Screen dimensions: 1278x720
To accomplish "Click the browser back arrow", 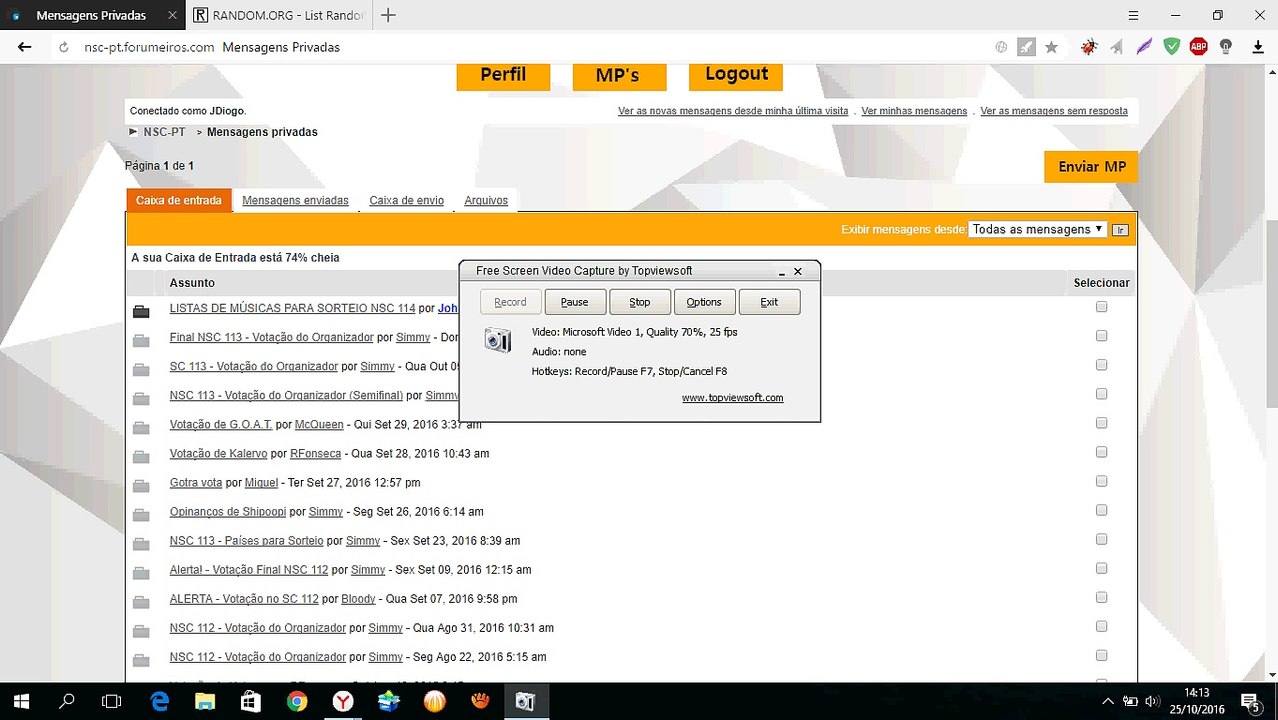I will 25,47.
